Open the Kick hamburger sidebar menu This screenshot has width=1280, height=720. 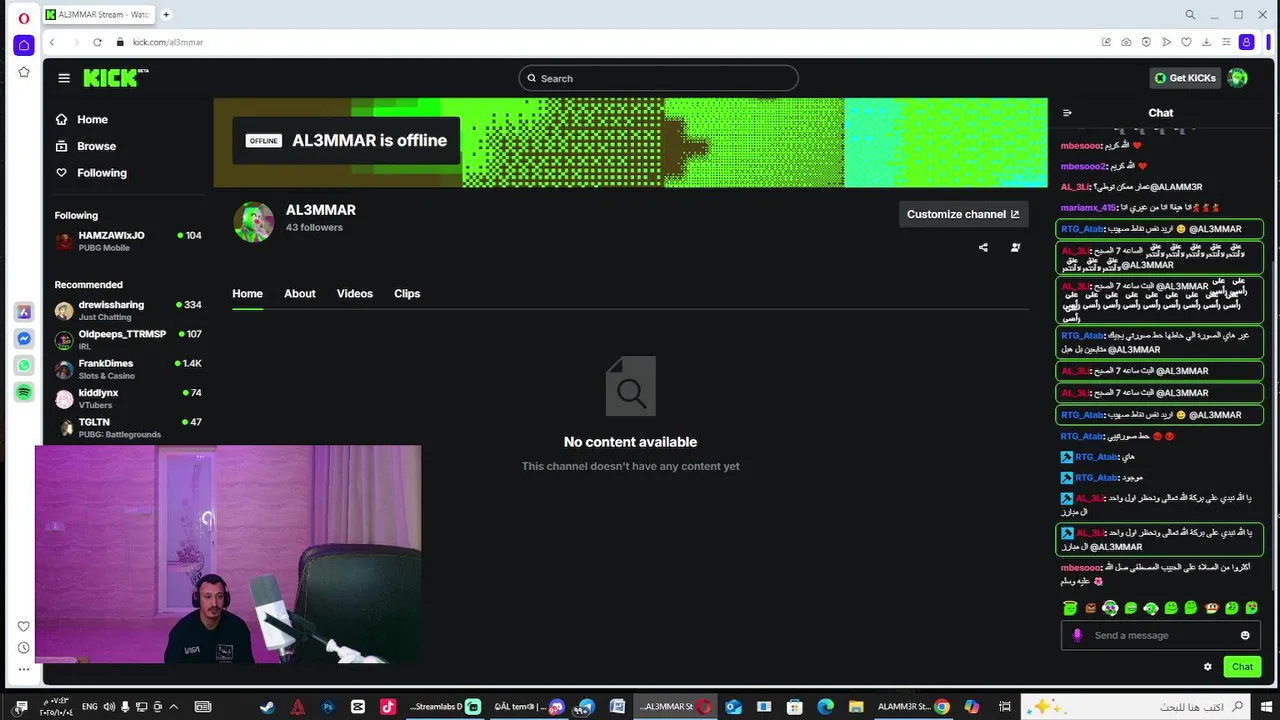click(x=64, y=78)
